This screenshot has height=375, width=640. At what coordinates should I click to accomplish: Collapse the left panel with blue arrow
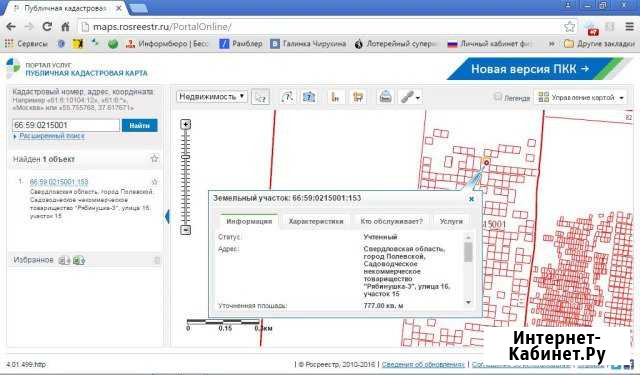coord(167,216)
